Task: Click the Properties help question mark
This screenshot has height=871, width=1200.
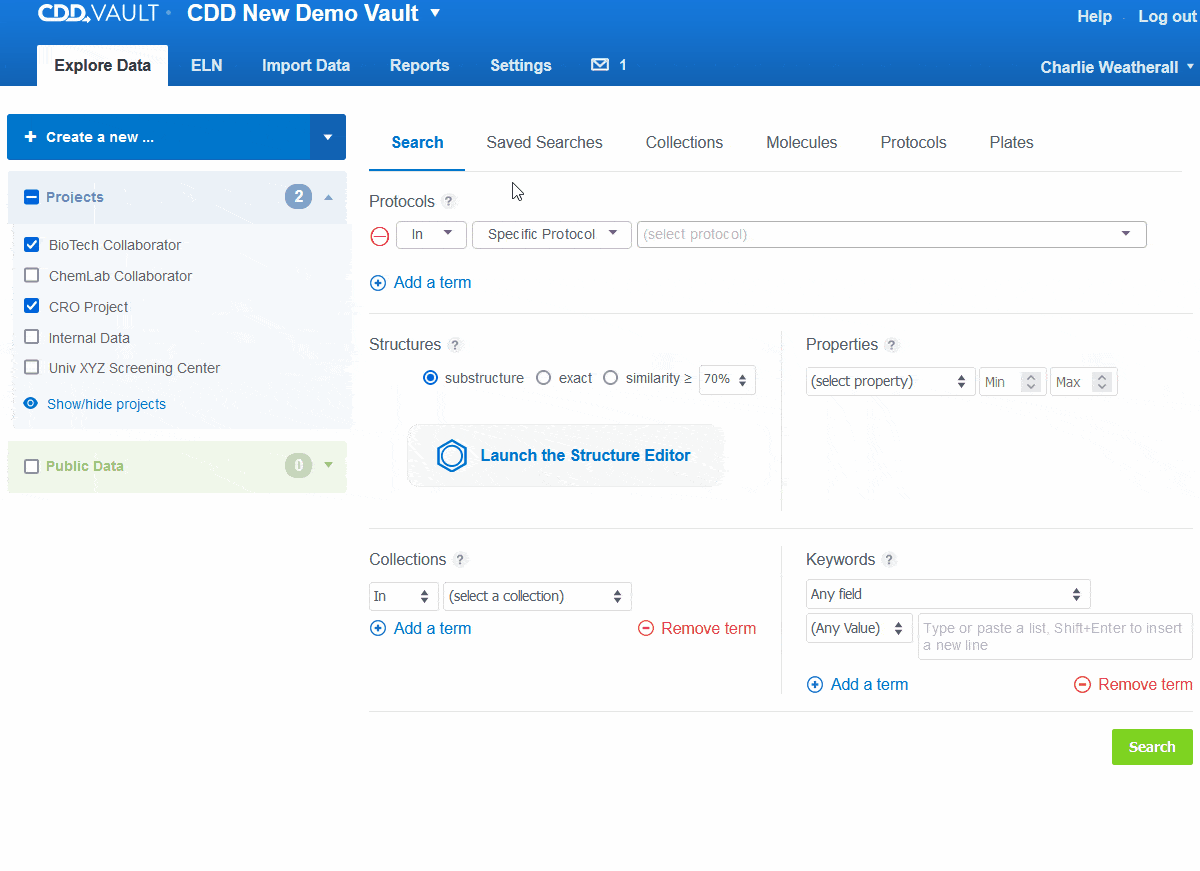Action: click(x=892, y=345)
